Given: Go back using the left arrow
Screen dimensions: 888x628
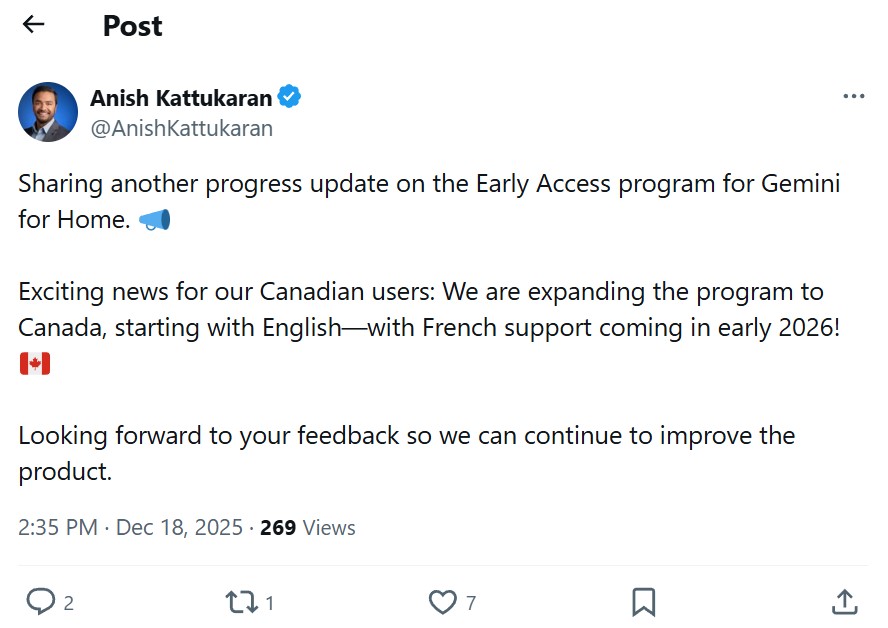Looking at the screenshot, I should click(x=34, y=25).
